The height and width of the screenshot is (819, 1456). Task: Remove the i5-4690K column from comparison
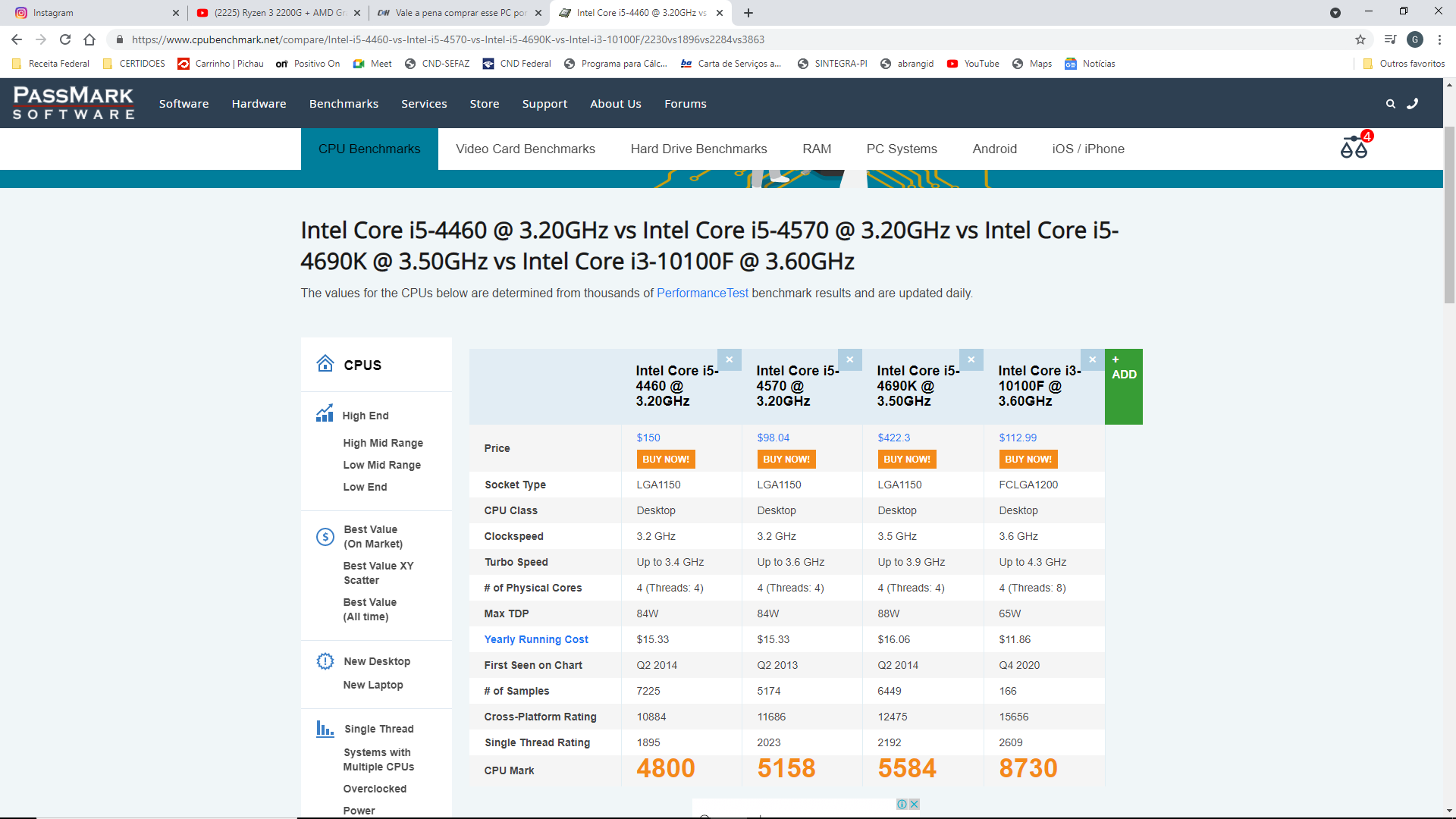point(971,359)
